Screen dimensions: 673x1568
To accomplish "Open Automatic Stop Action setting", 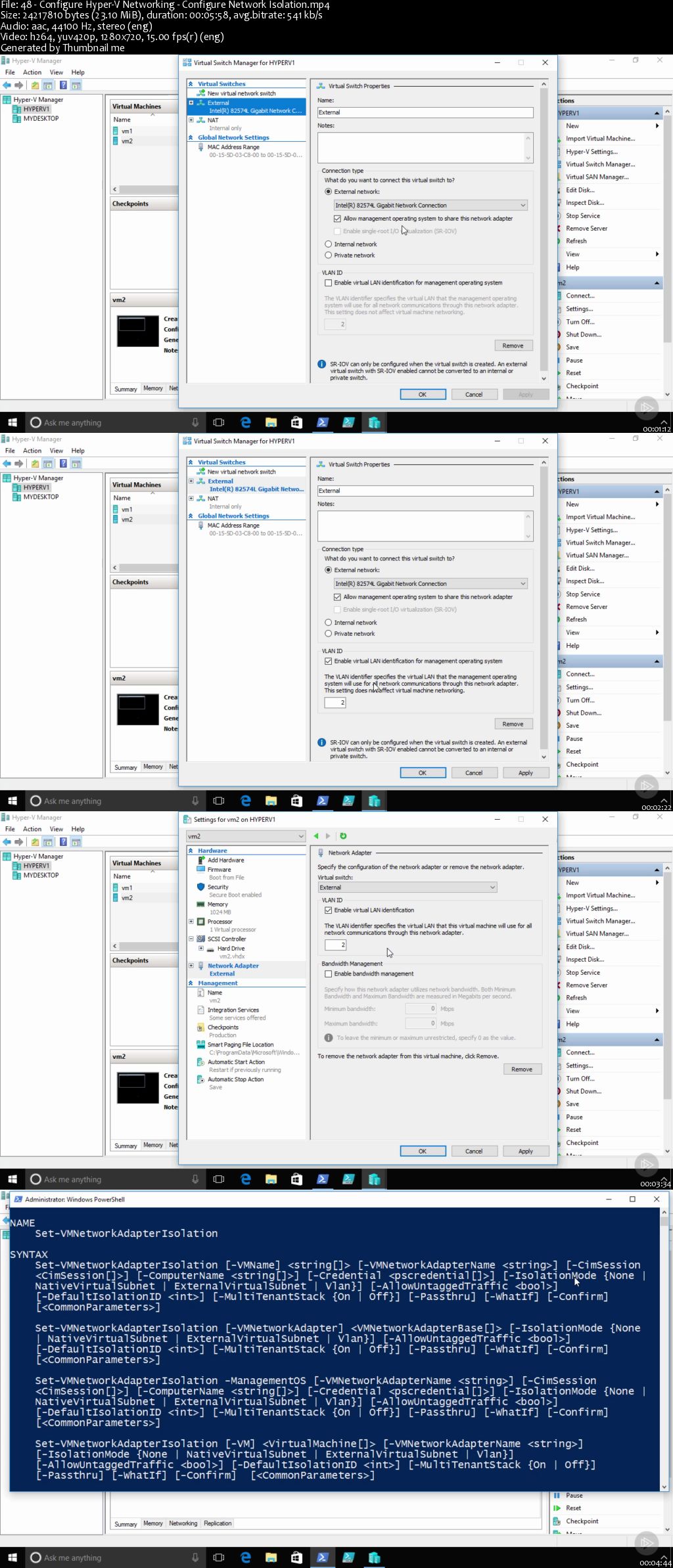I will click(x=235, y=1083).
